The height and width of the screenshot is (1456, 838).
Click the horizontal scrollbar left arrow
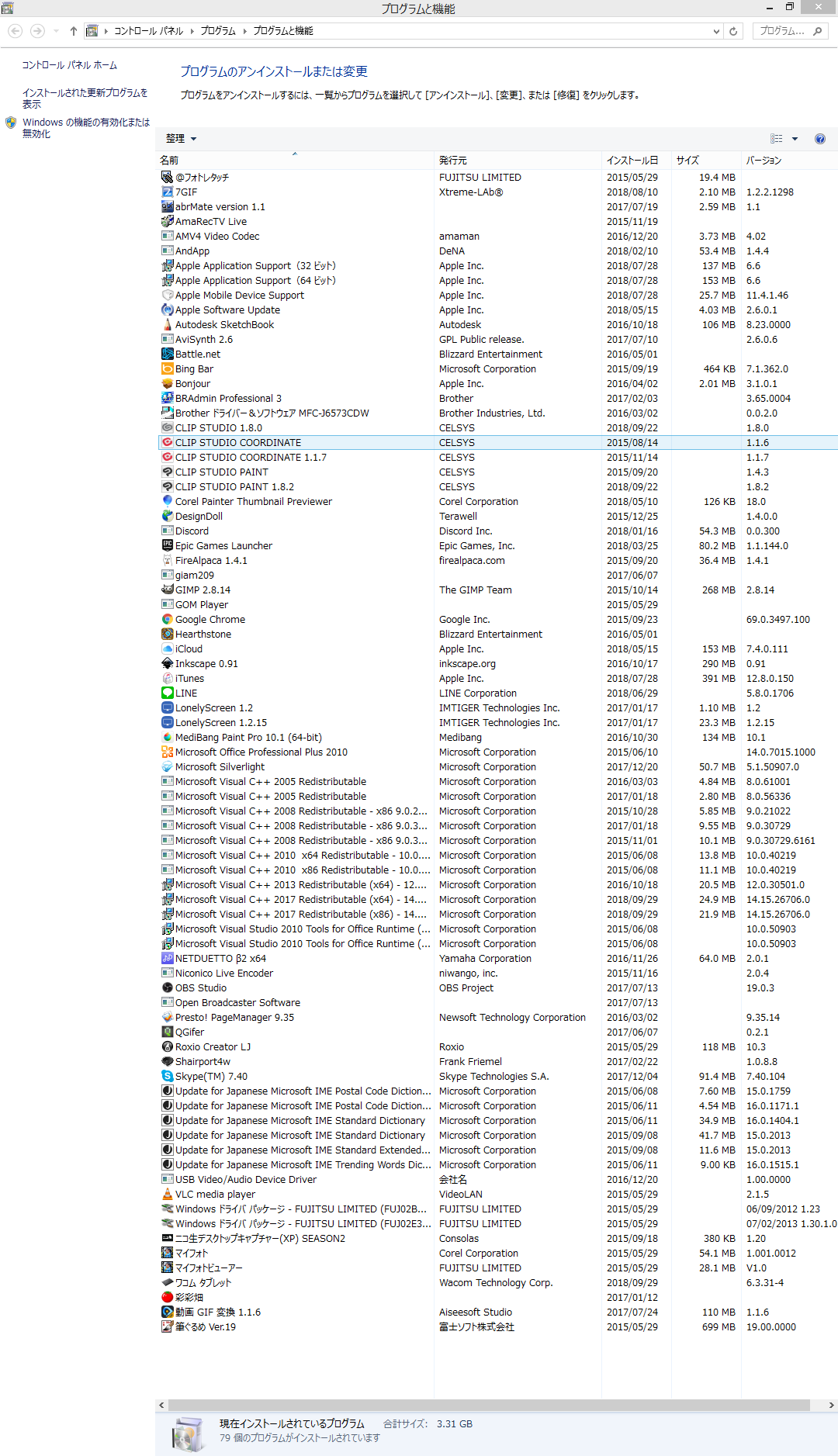coord(161,1405)
